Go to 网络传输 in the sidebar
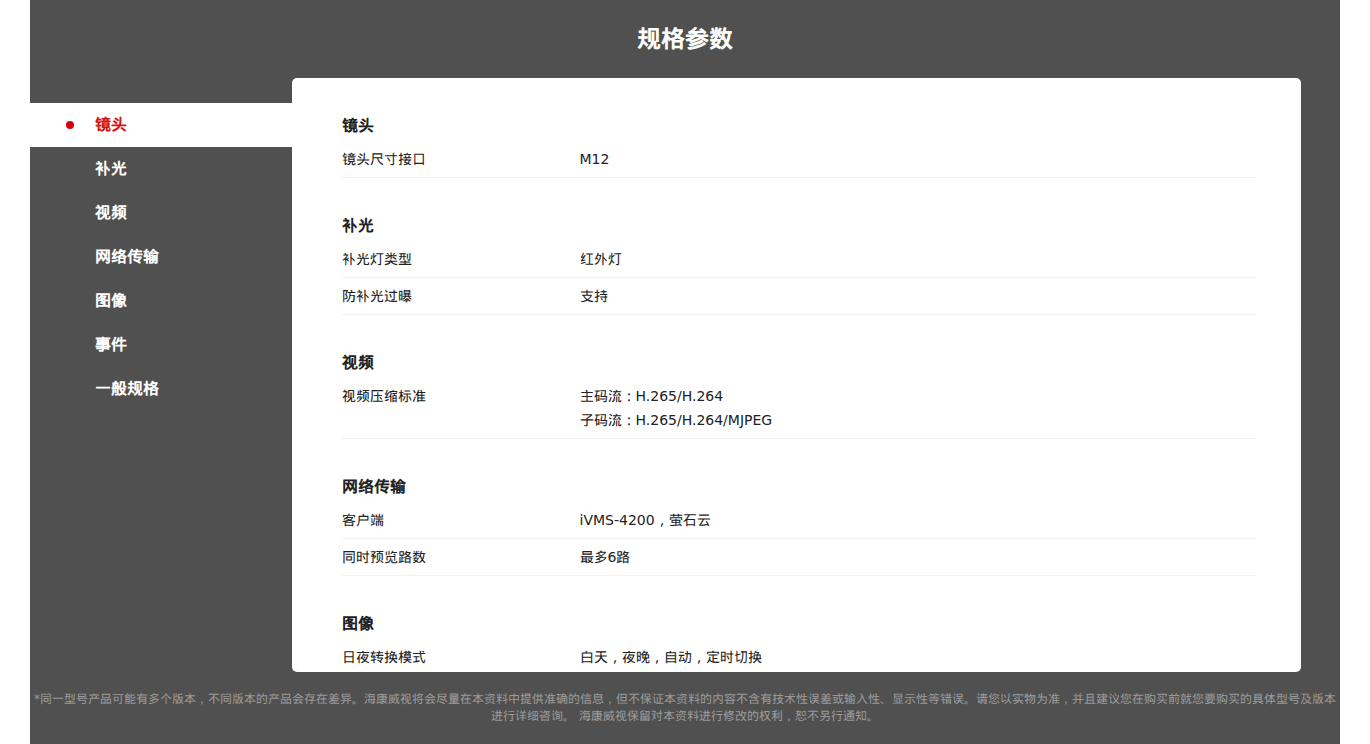The width and height of the screenshot is (1370, 744). pyautogui.click(x=127, y=257)
